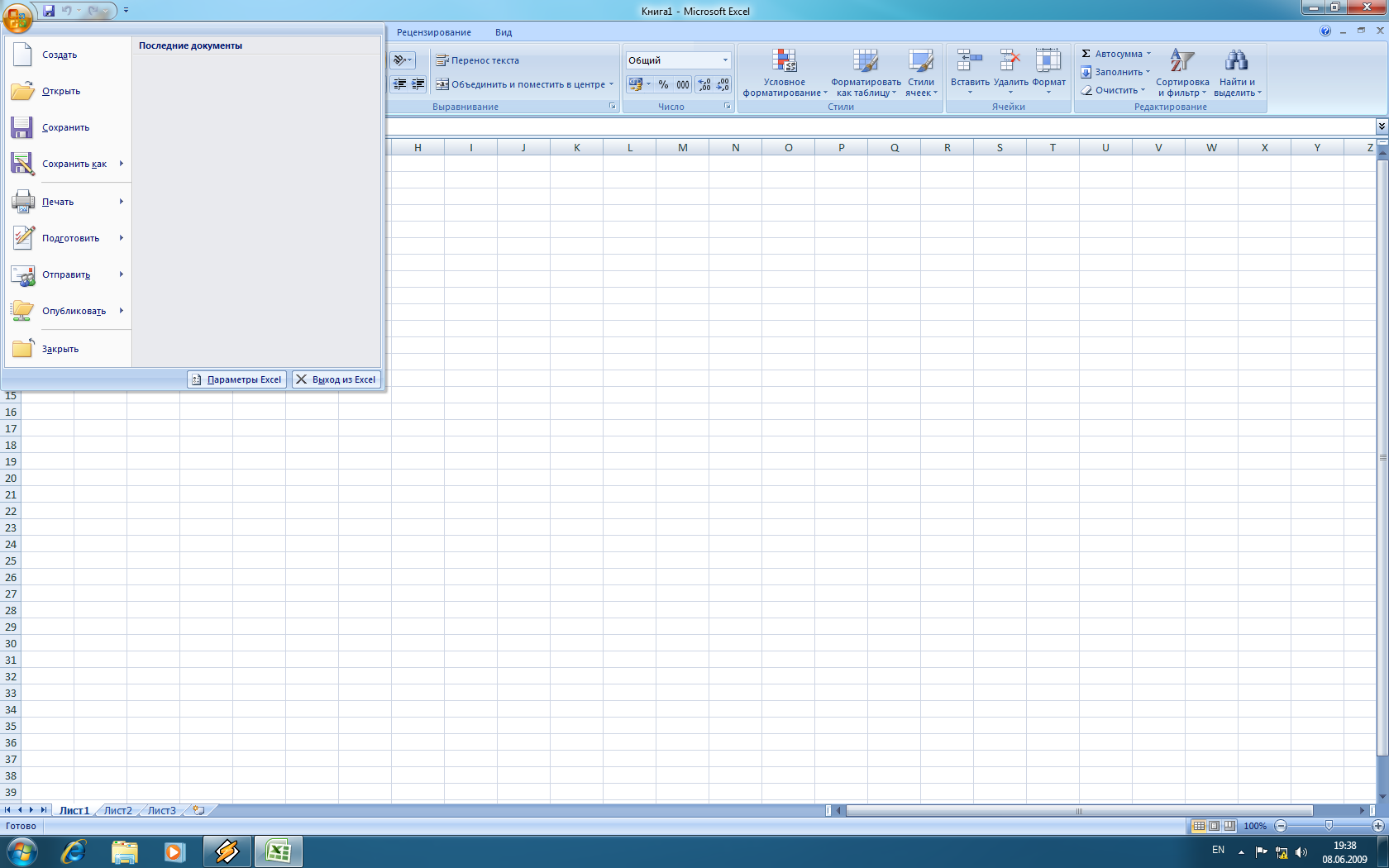The height and width of the screenshot is (868, 1389).
Task: Click the round Office button
Action: 17,16
